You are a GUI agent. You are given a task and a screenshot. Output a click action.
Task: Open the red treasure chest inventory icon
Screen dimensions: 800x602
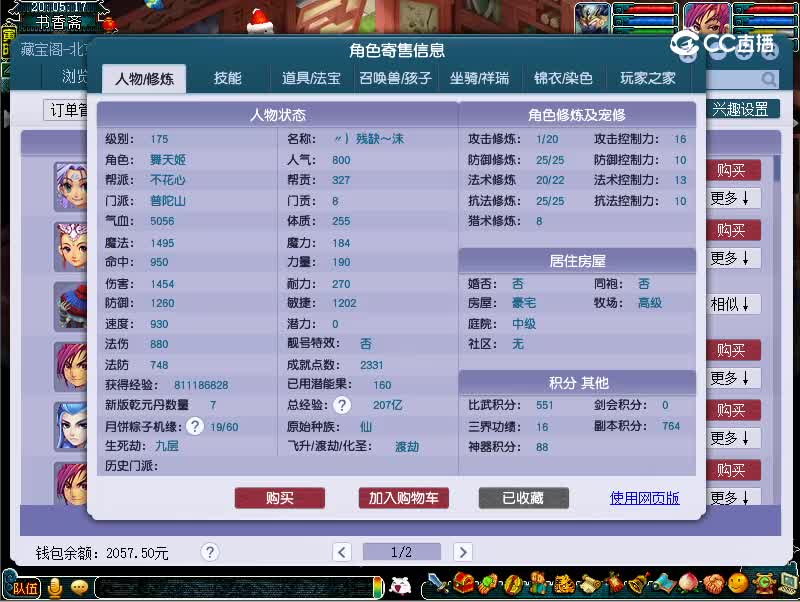[x=464, y=583]
